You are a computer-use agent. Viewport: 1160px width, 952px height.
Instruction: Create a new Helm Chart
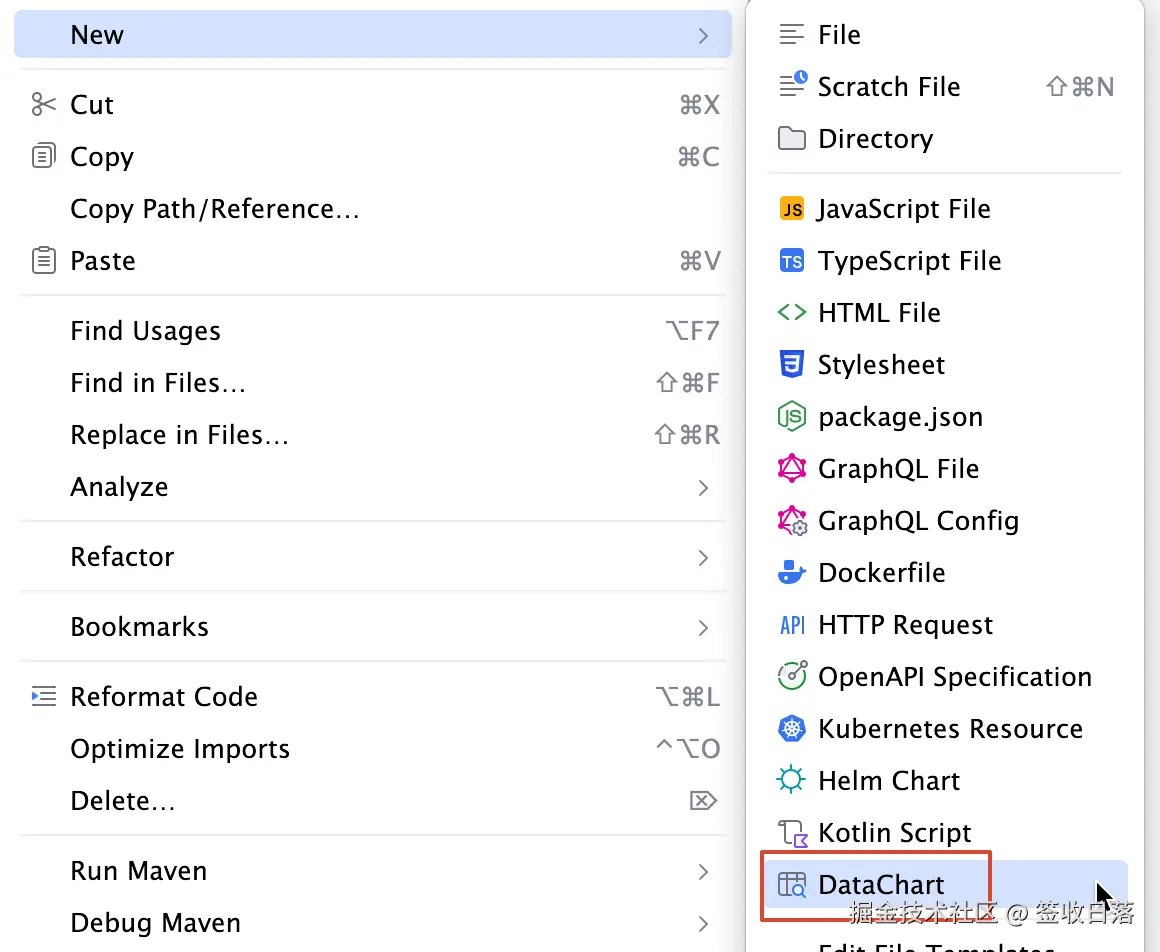[x=945, y=780]
